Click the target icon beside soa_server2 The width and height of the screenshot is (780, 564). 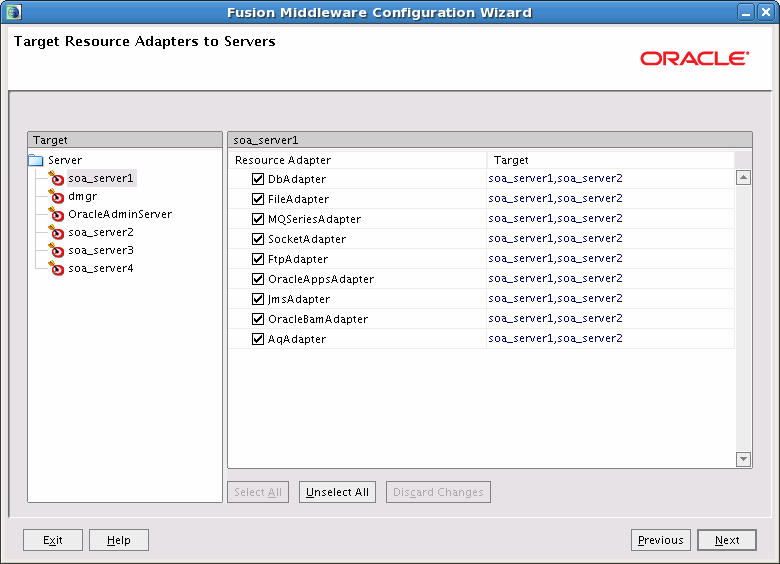coord(56,232)
